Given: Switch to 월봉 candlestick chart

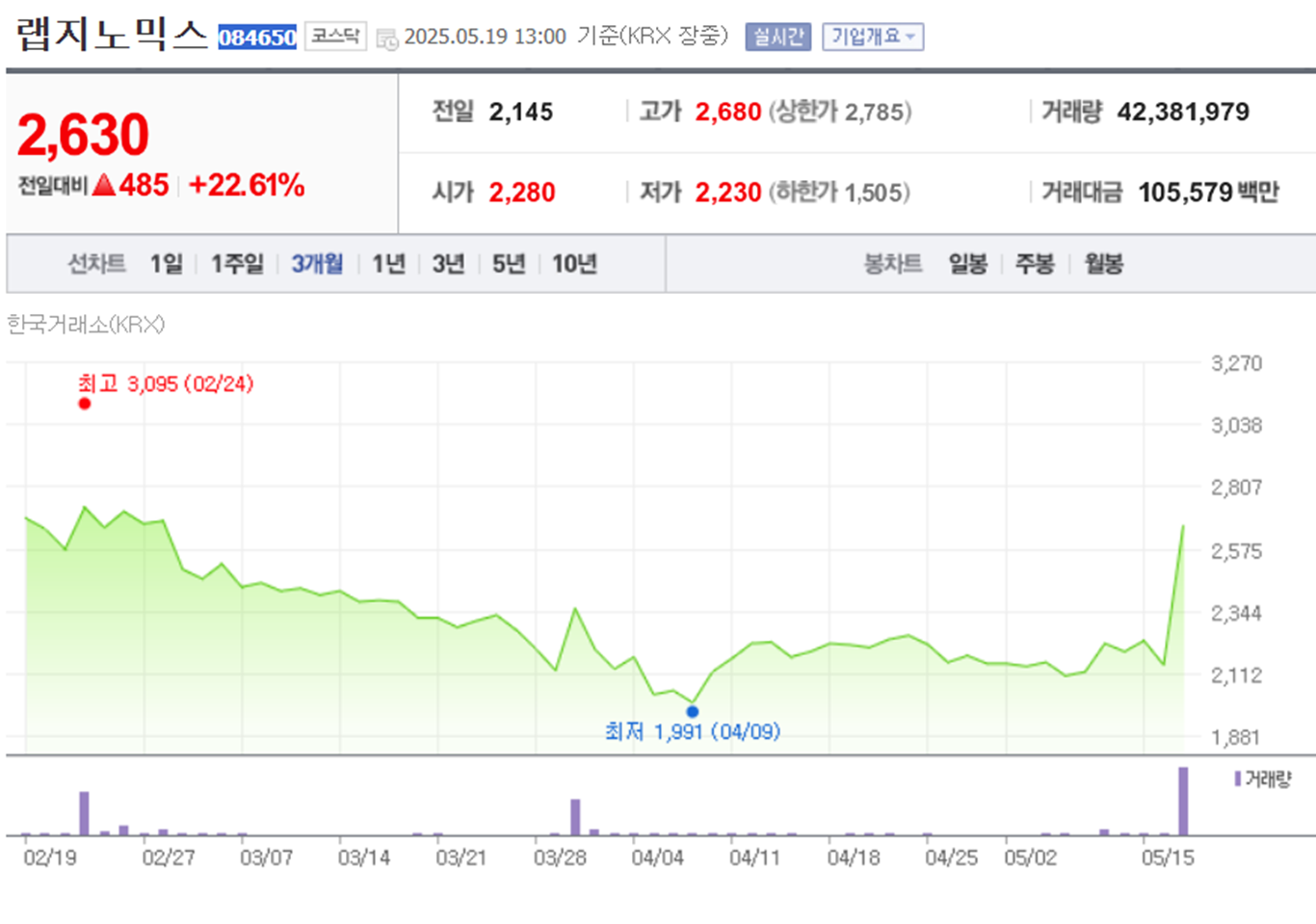Looking at the screenshot, I should [x=1104, y=264].
